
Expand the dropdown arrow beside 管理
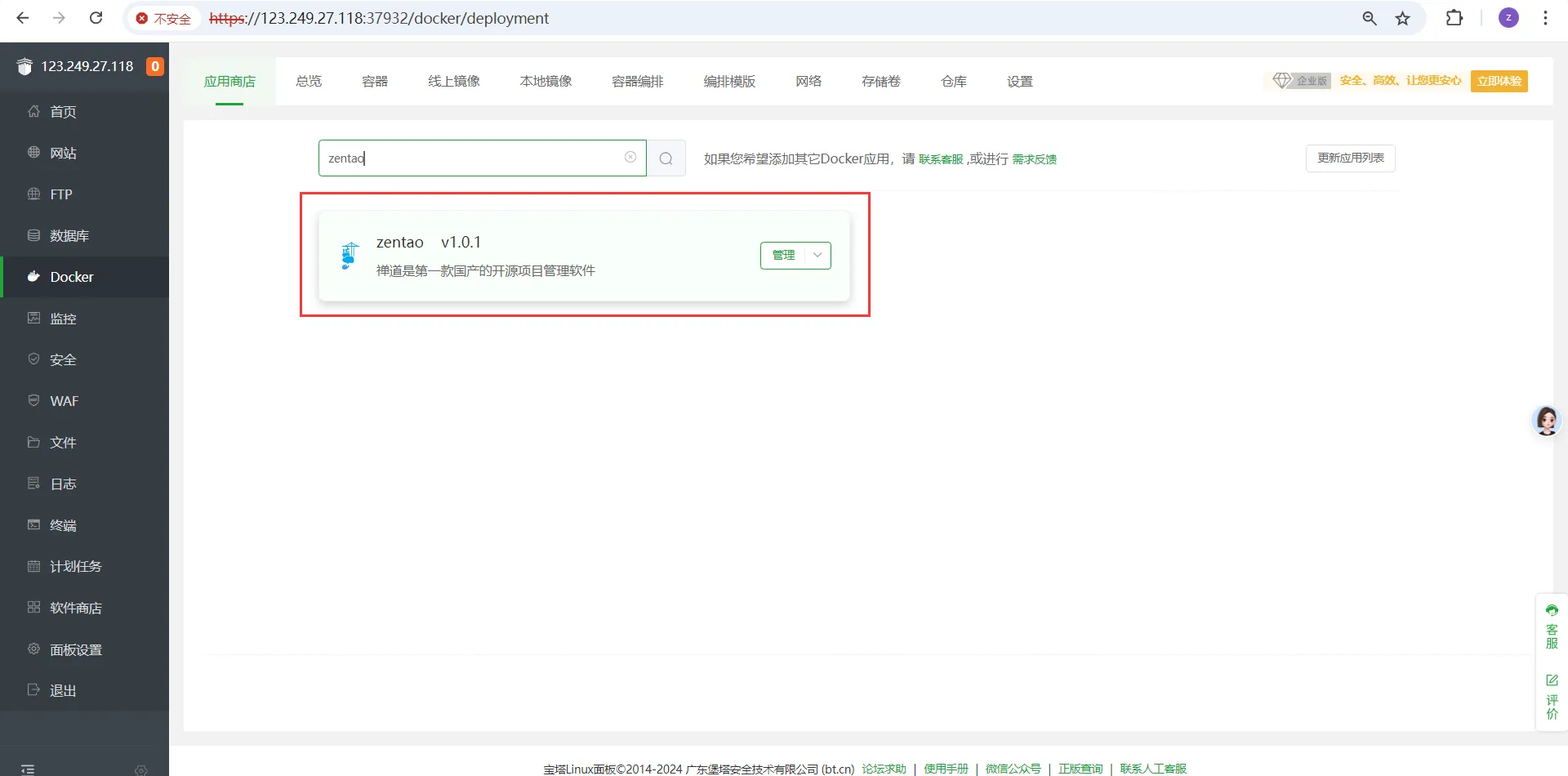(817, 255)
